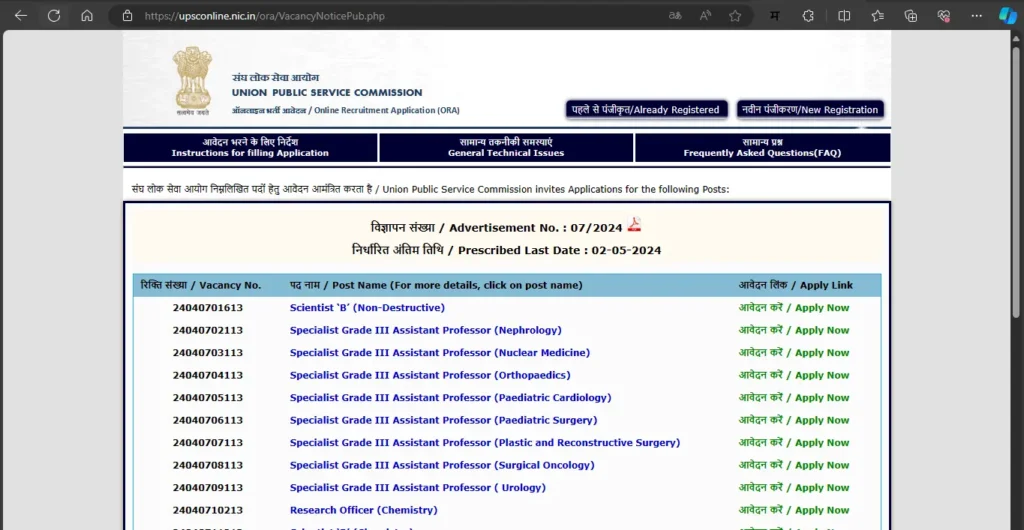Reload the page with the refresh icon
Screen dimensions: 1024x530
click(54, 16)
